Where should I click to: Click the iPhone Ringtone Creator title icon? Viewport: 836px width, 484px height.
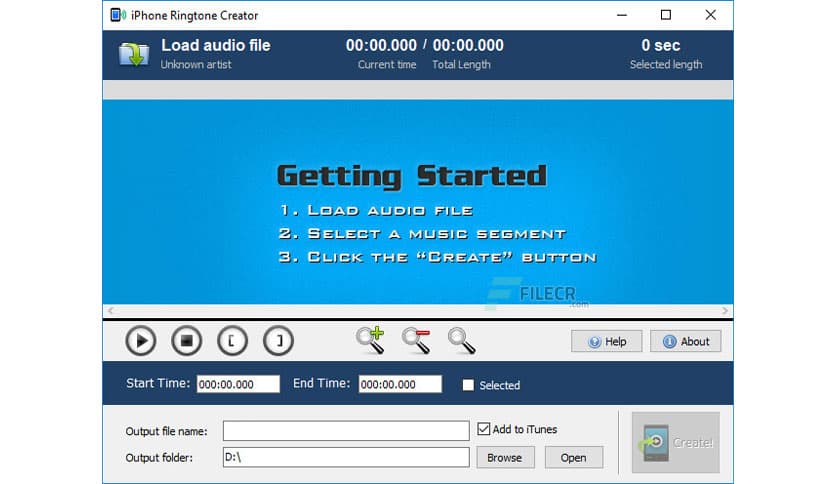click(x=118, y=15)
